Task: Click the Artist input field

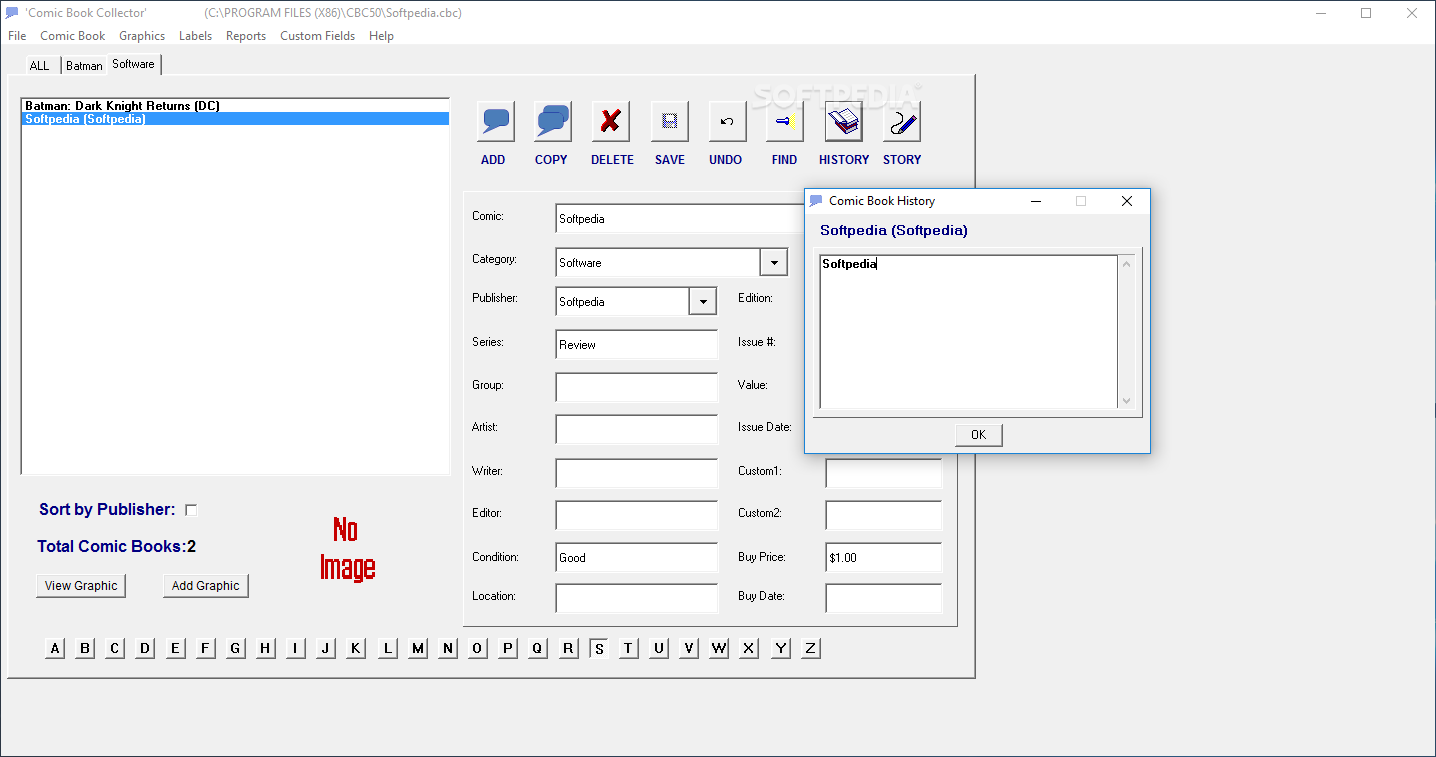Action: (x=637, y=429)
